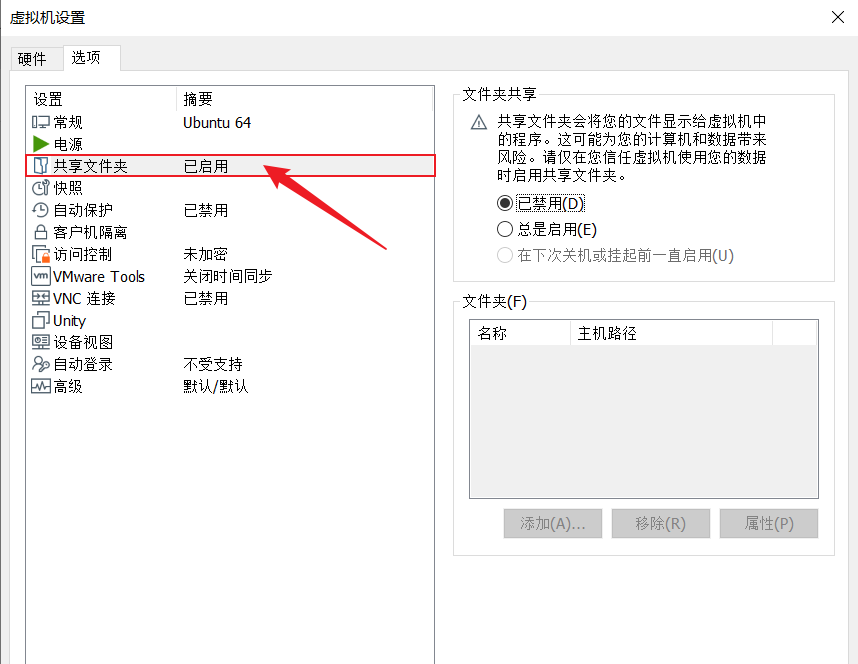This screenshot has height=664, width=858.
Task: Select the 高级 row label
Action: pyautogui.click(x=68, y=386)
